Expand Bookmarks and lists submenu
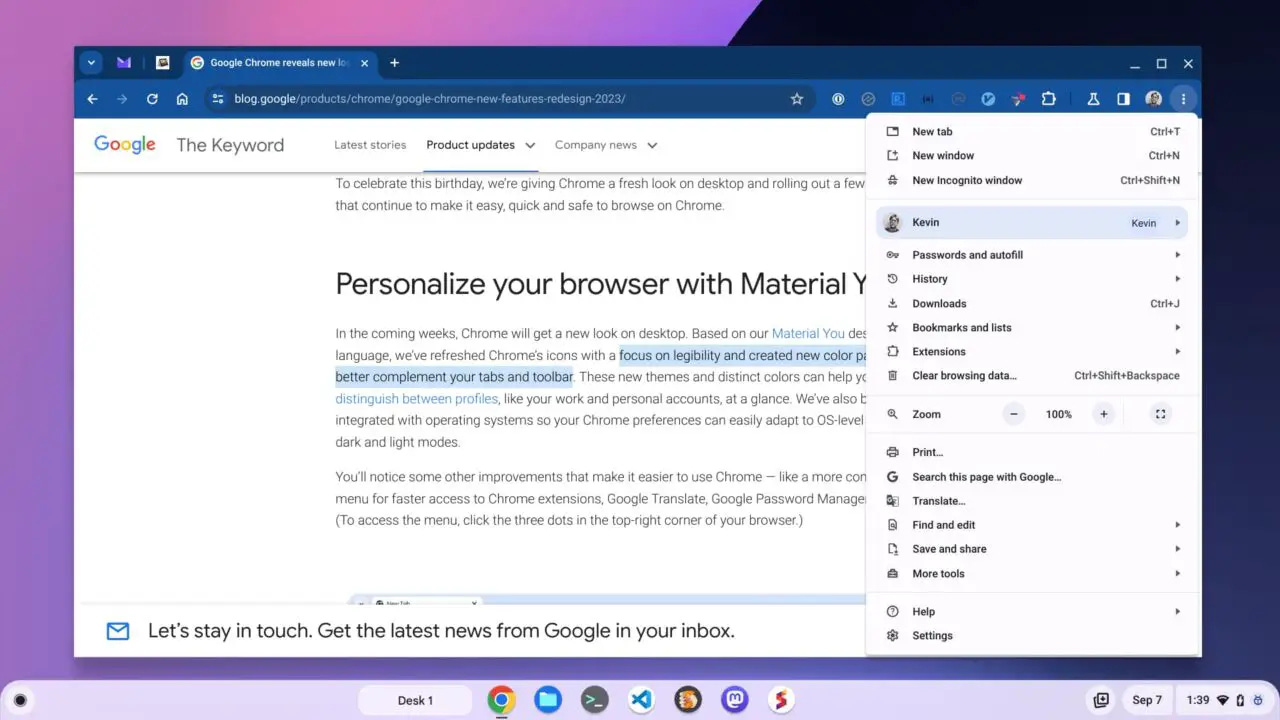 click(x=1032, y=328)
